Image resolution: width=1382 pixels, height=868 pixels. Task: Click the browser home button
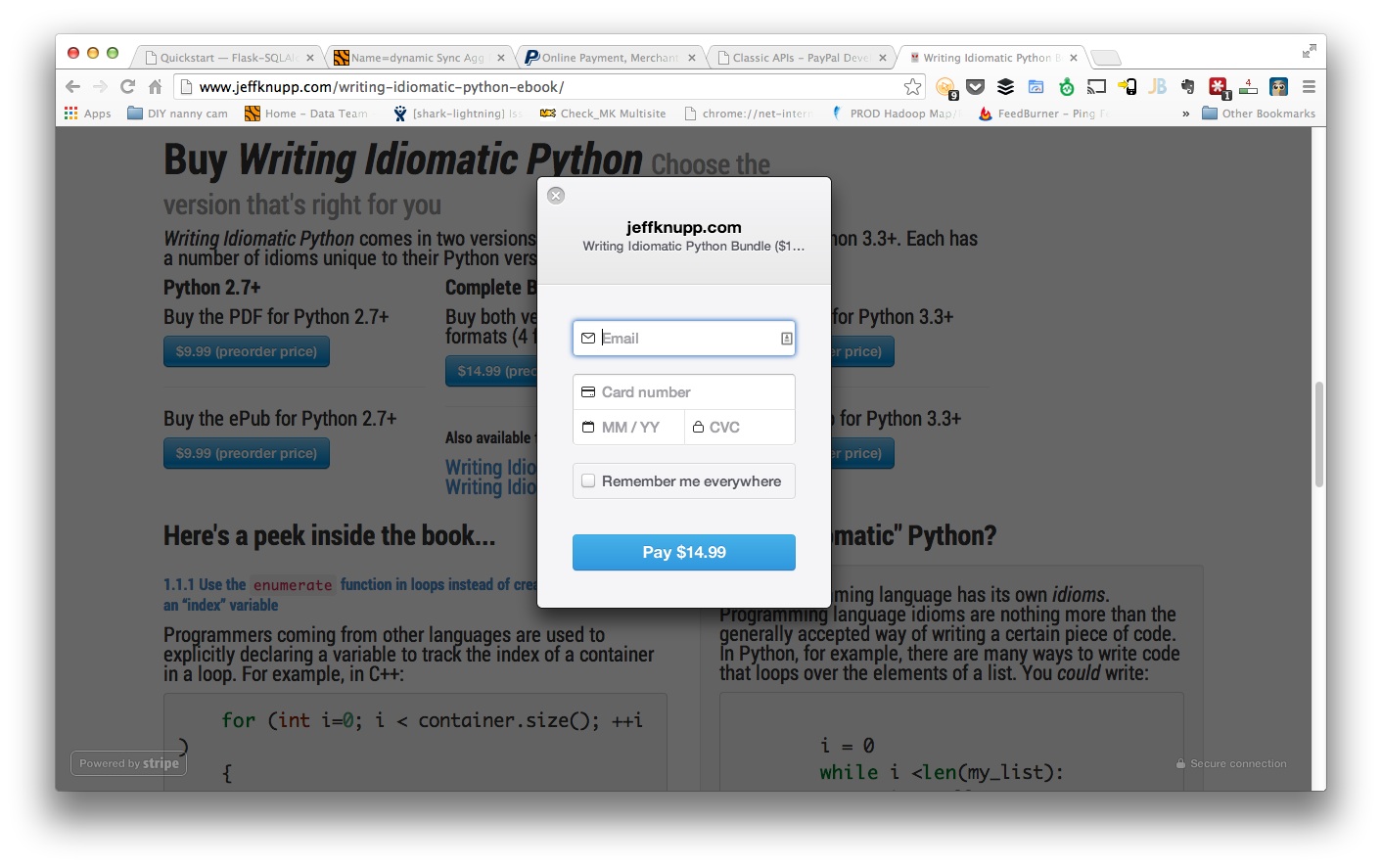tap(155, 87)
